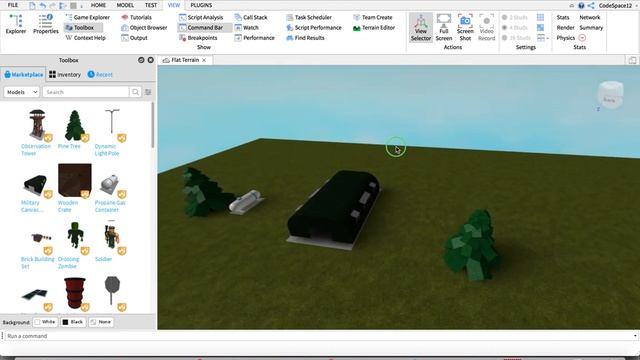Image resolution: width=640 pixels, height=360 pixels.
Task: Show Network stats
Action: (590, 18)
